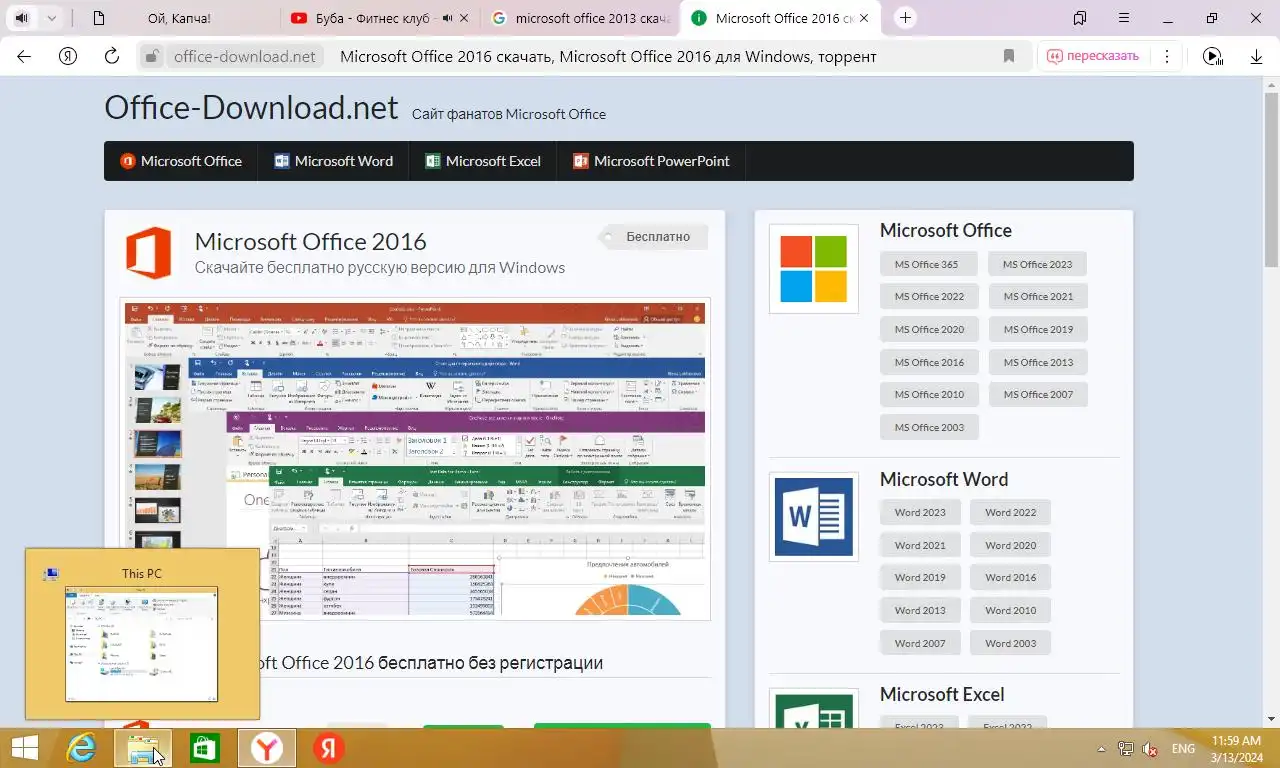Screen dimensions: 1280x768
Task: Open Microsoft Word in the site menu
Action: click(333, 161)
